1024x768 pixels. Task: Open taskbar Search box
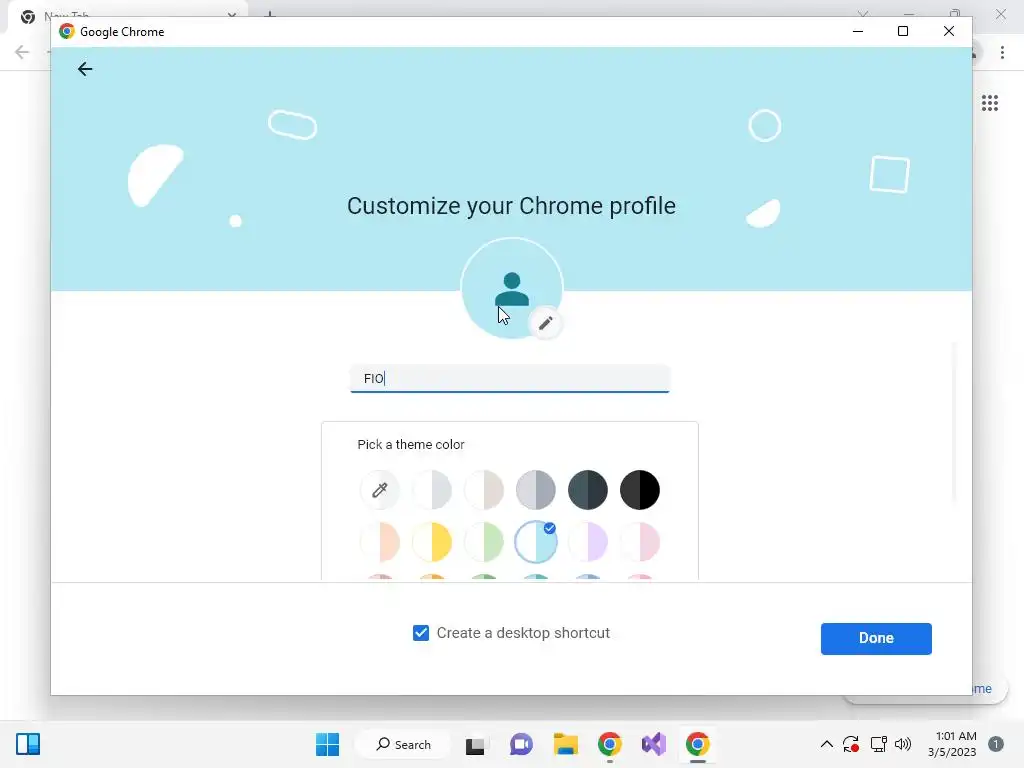(403, 744)
